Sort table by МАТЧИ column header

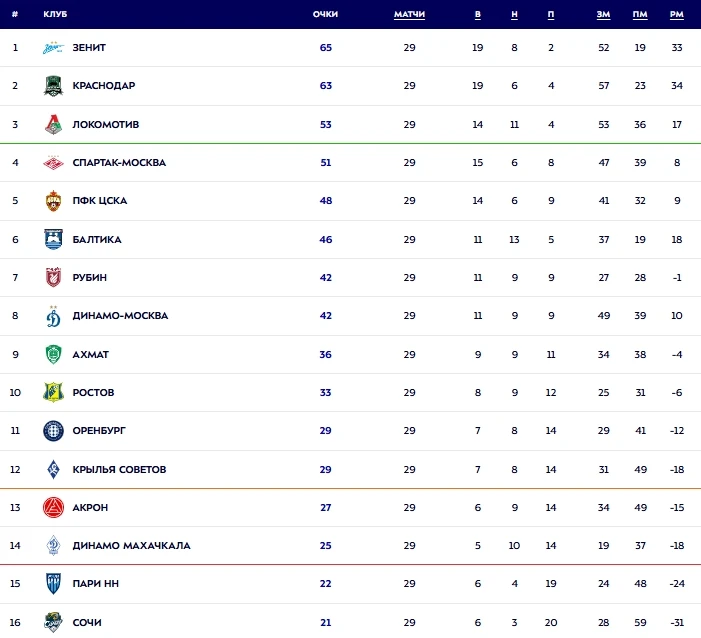point(409,14)
